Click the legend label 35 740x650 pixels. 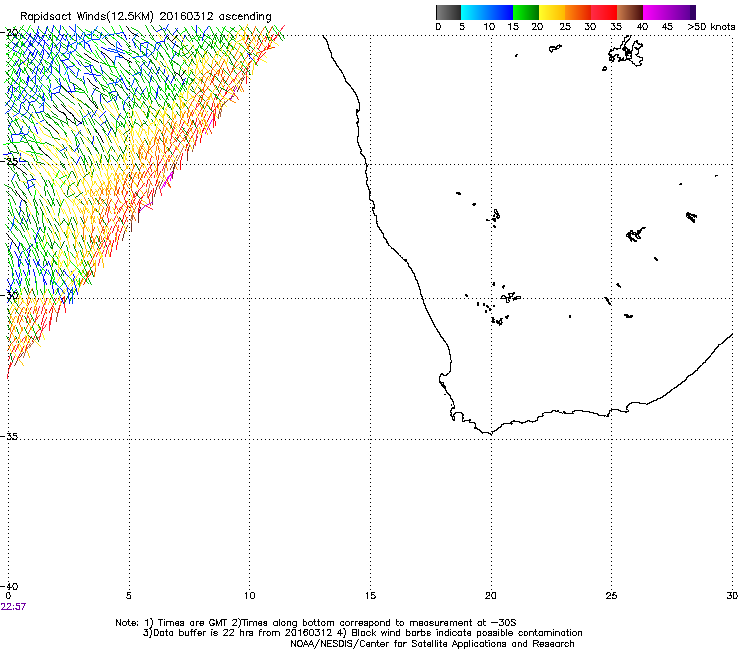616,27
